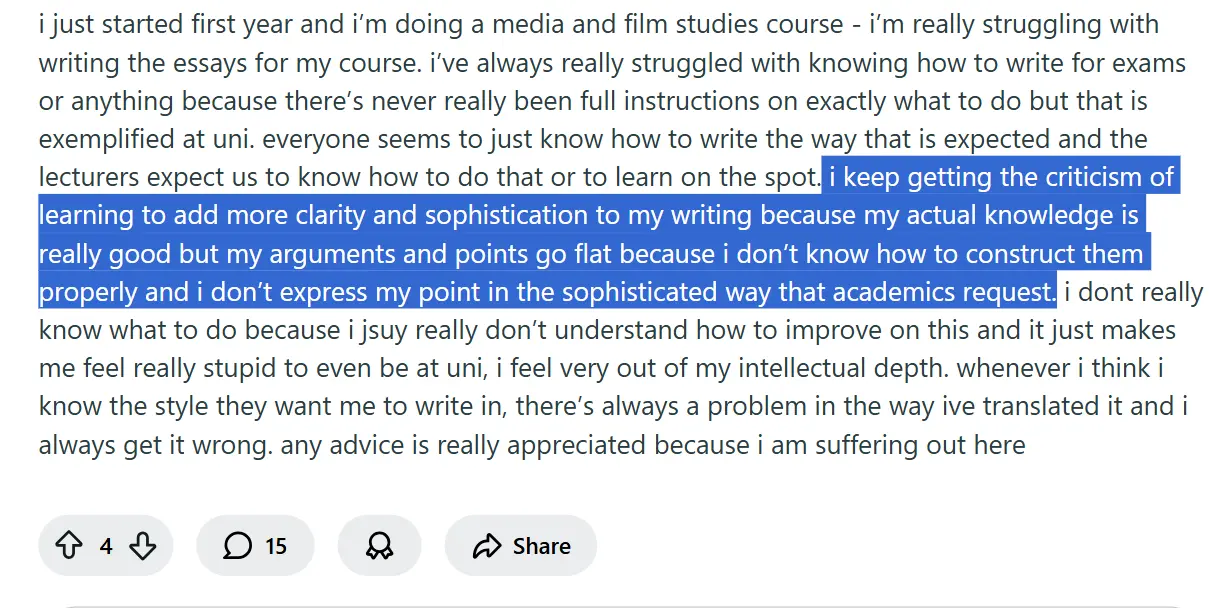Click the Share button label
This screenshot has width=1223, height=608.
[x=541, y=546]
